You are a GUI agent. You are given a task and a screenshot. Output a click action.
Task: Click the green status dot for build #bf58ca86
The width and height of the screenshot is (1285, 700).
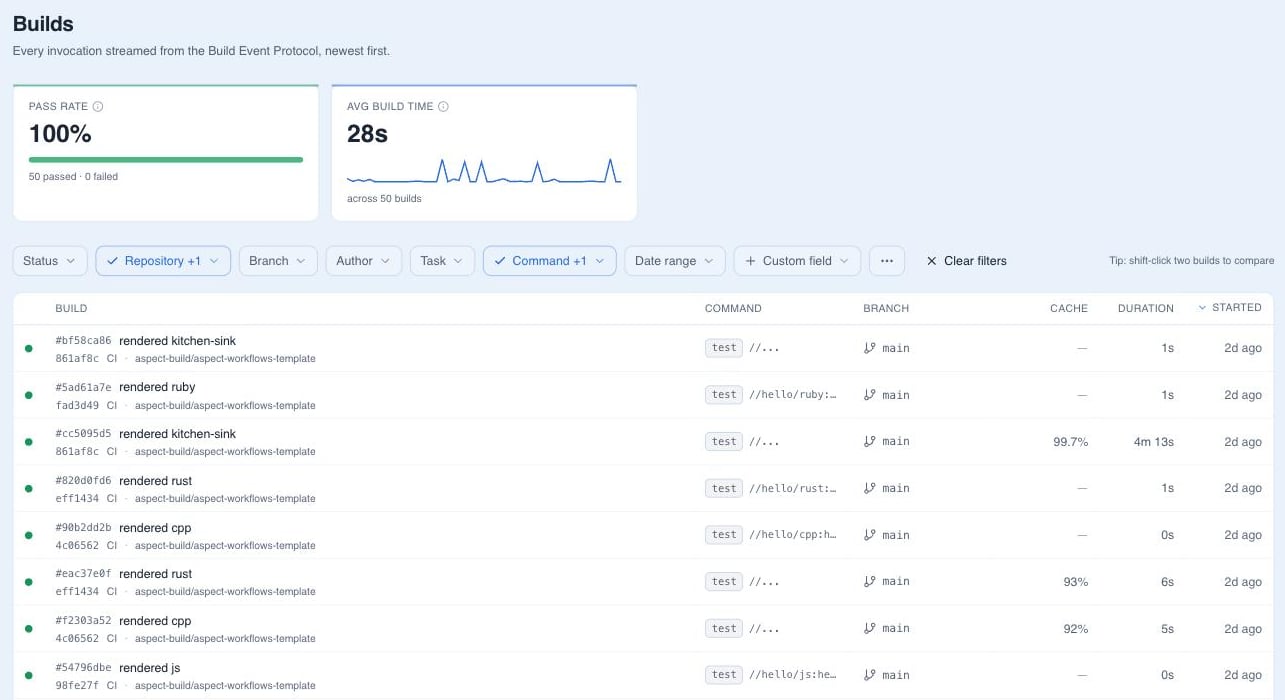pyautogui.click(x=28, y=348)
